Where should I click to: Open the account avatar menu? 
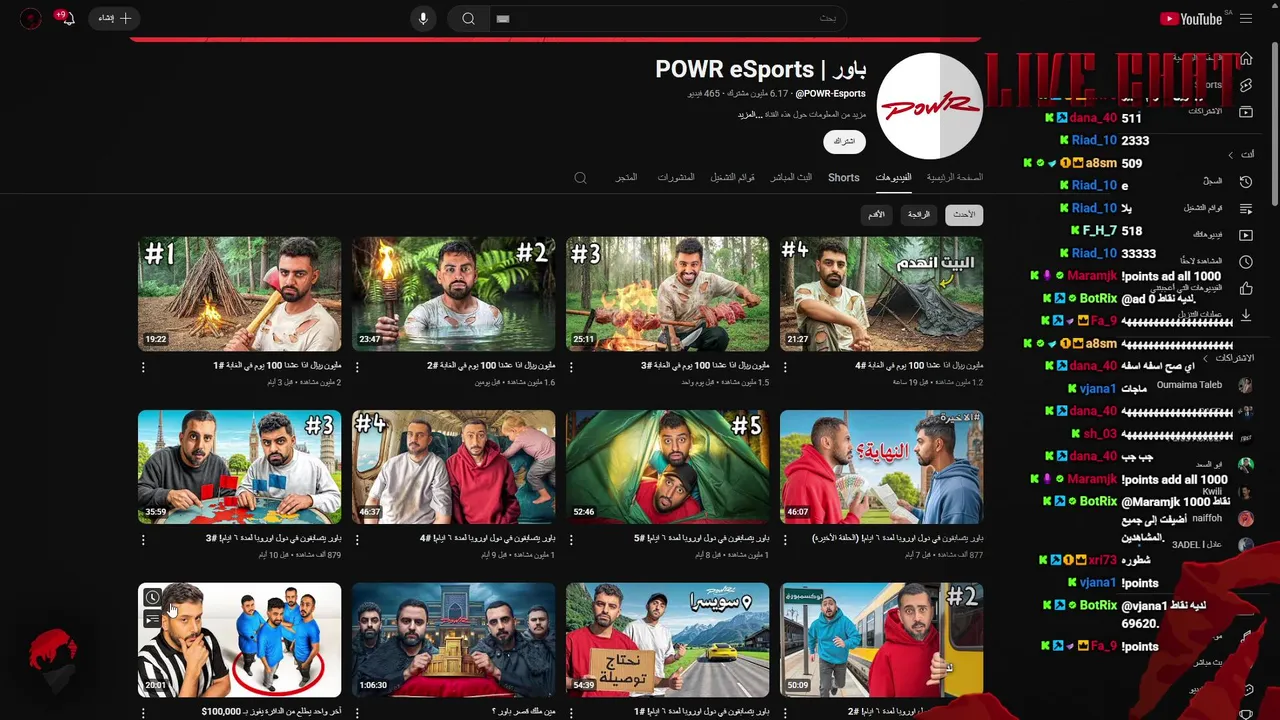(30, 18)
